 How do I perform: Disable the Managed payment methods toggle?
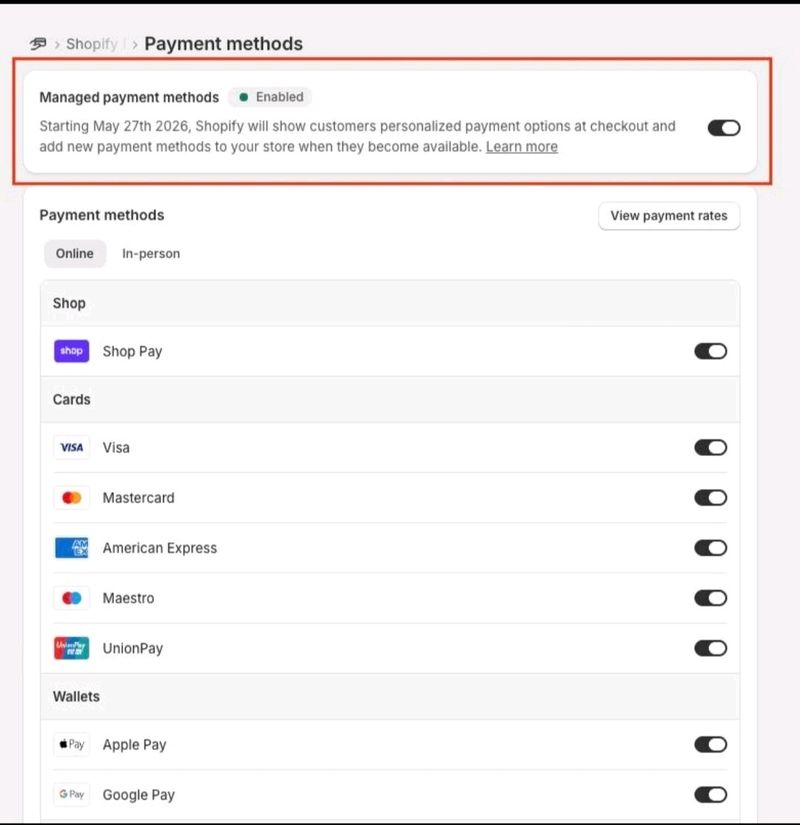724,128
